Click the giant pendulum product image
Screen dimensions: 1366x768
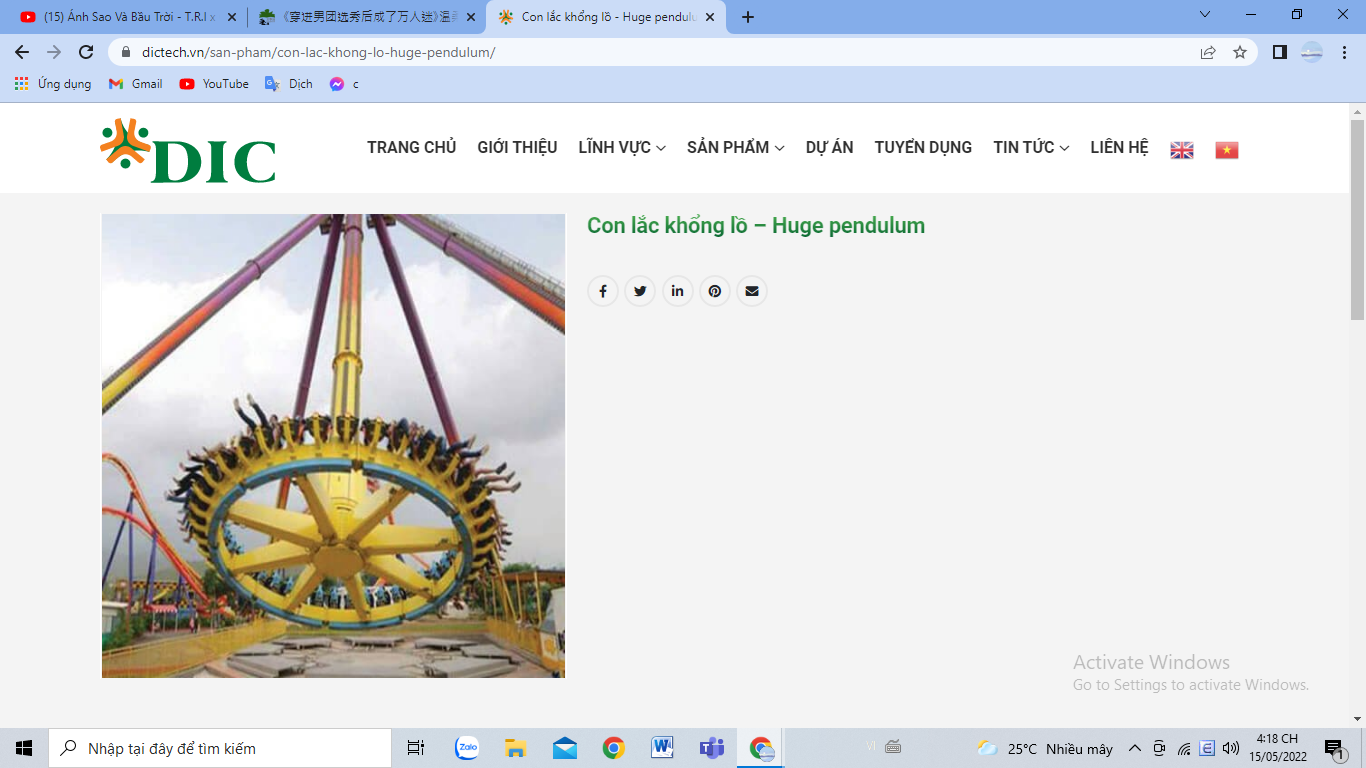pos(333,445)
